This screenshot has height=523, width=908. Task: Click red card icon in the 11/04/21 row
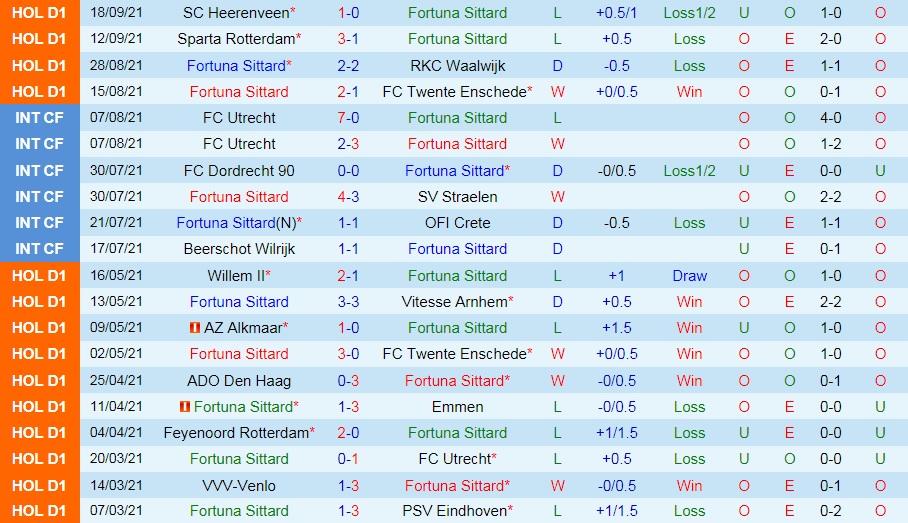[x=184, y=407]
